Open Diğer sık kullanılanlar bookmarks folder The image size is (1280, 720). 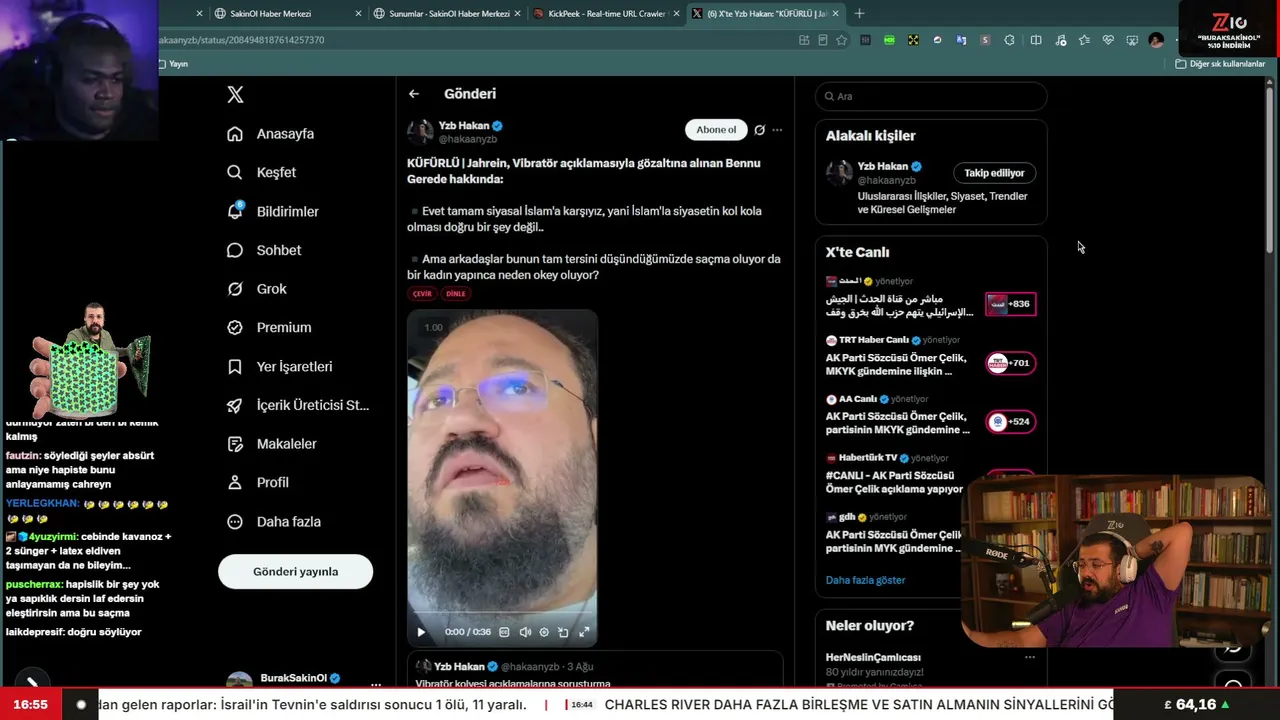1220,64
